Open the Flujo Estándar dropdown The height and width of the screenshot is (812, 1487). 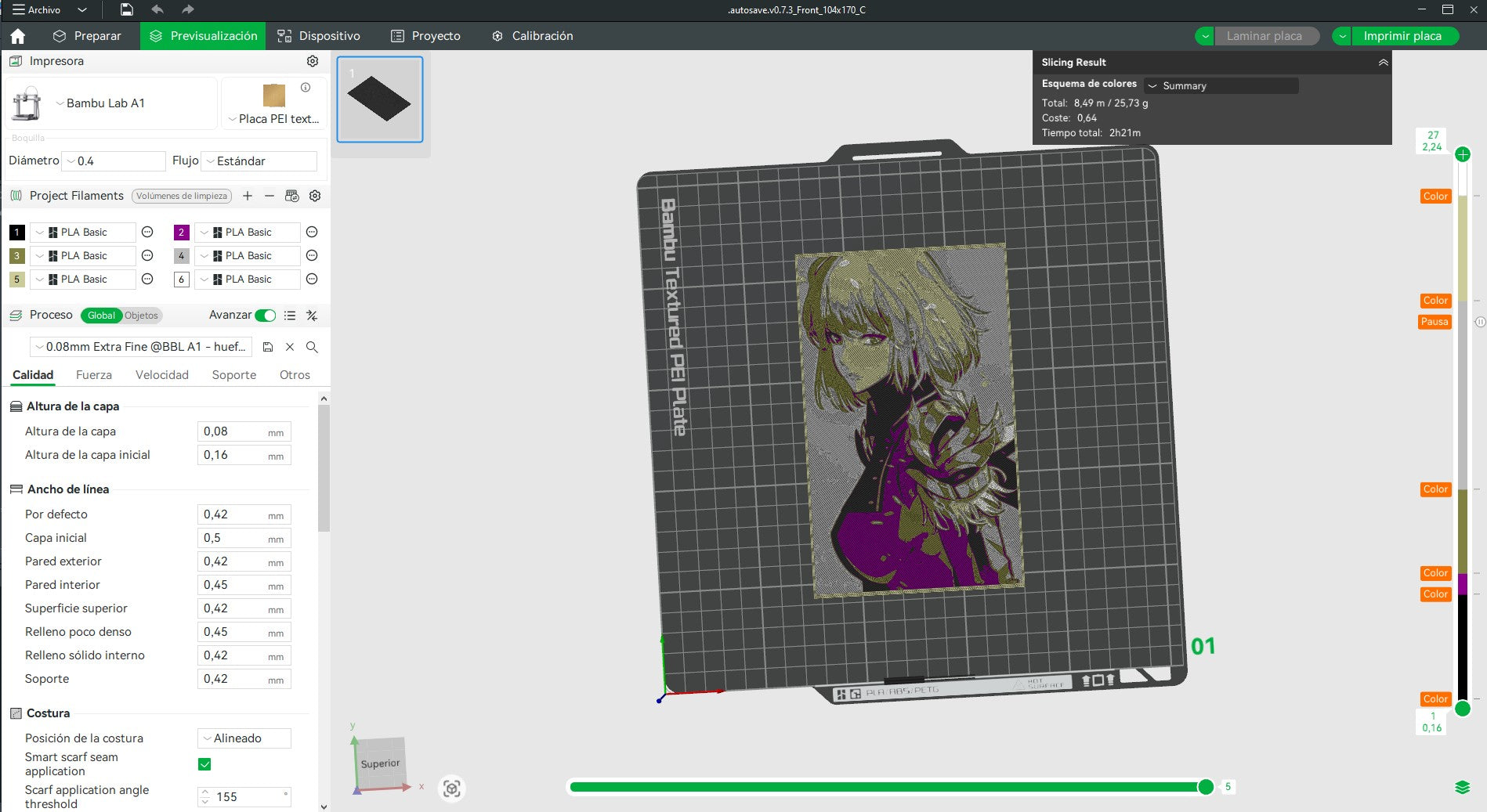point(259,161)
